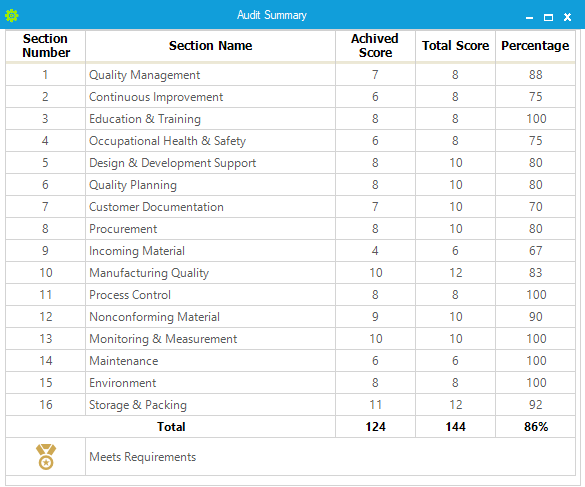This screenshot has width=585, height=487.
Task: Click section number 1 cell
Action: (x=46, y=75)
